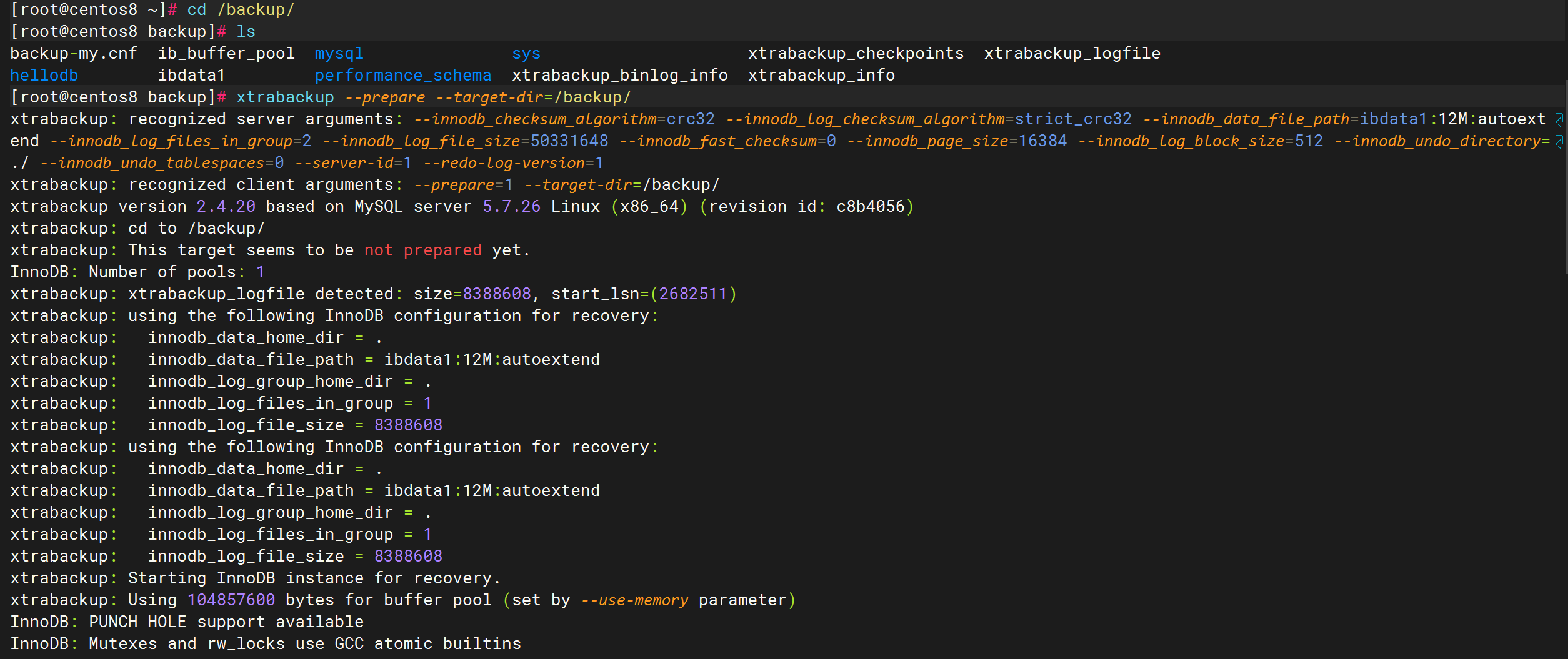
Task: Click '(x86_64)' architecture text
Action: click(649, 207)
